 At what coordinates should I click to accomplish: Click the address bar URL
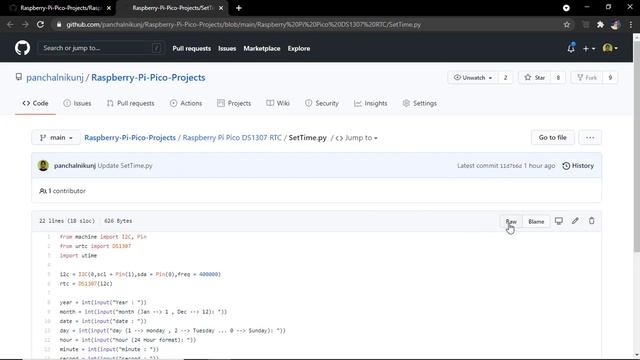click(x=244, y=24)
